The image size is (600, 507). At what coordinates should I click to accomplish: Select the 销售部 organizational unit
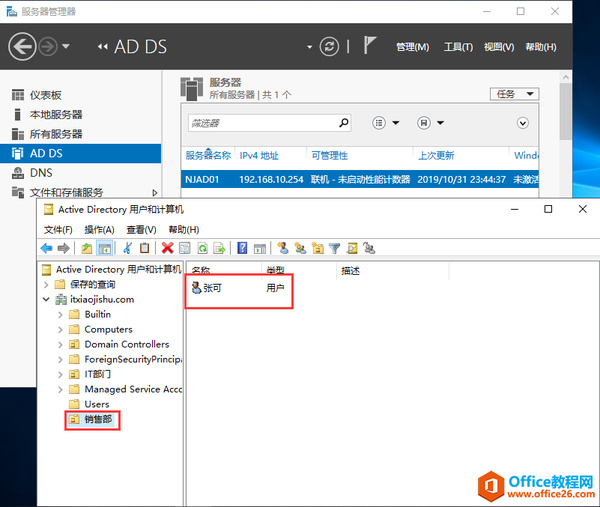point(98,419)
